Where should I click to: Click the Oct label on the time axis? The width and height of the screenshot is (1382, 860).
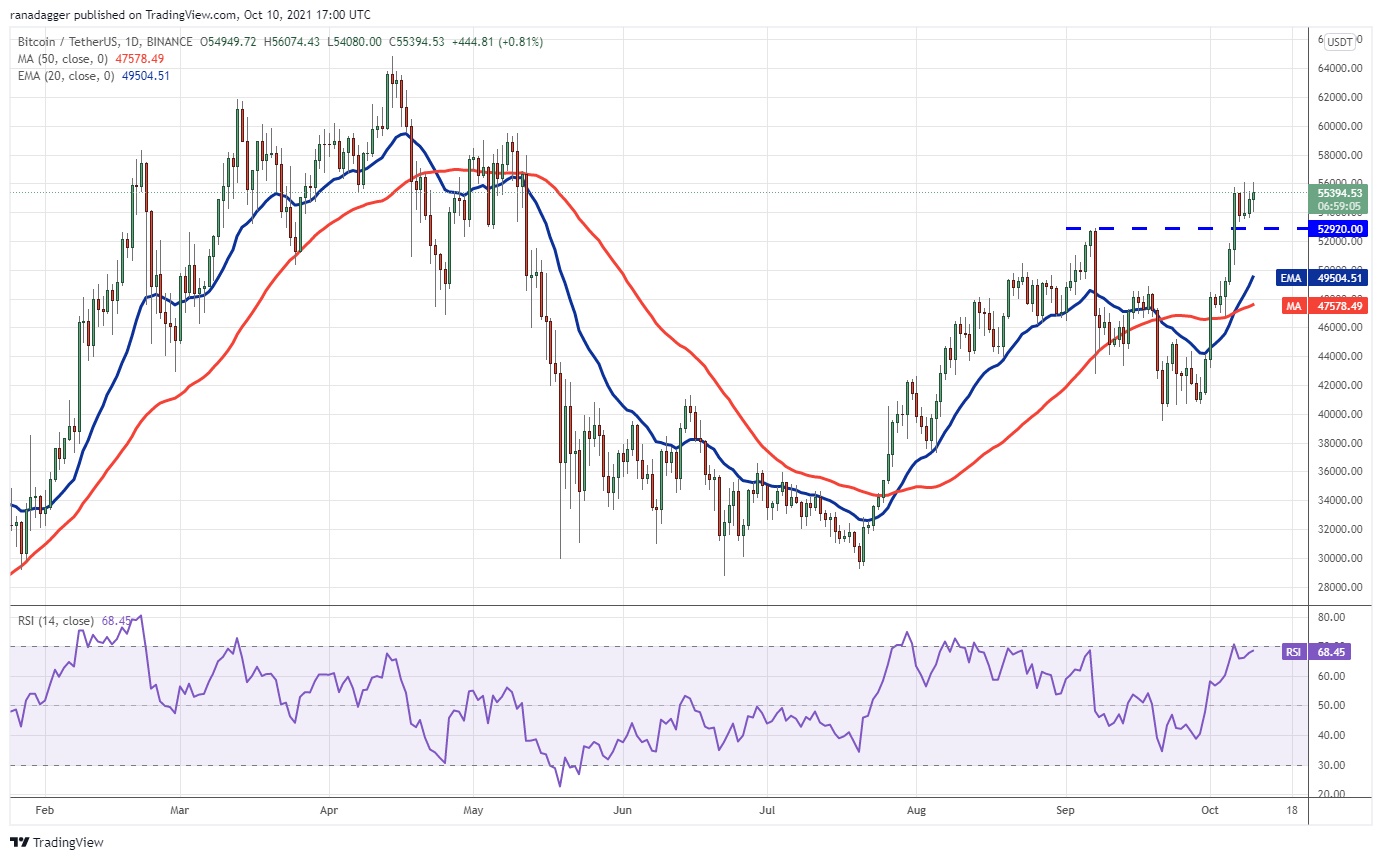coord(1209,810)
